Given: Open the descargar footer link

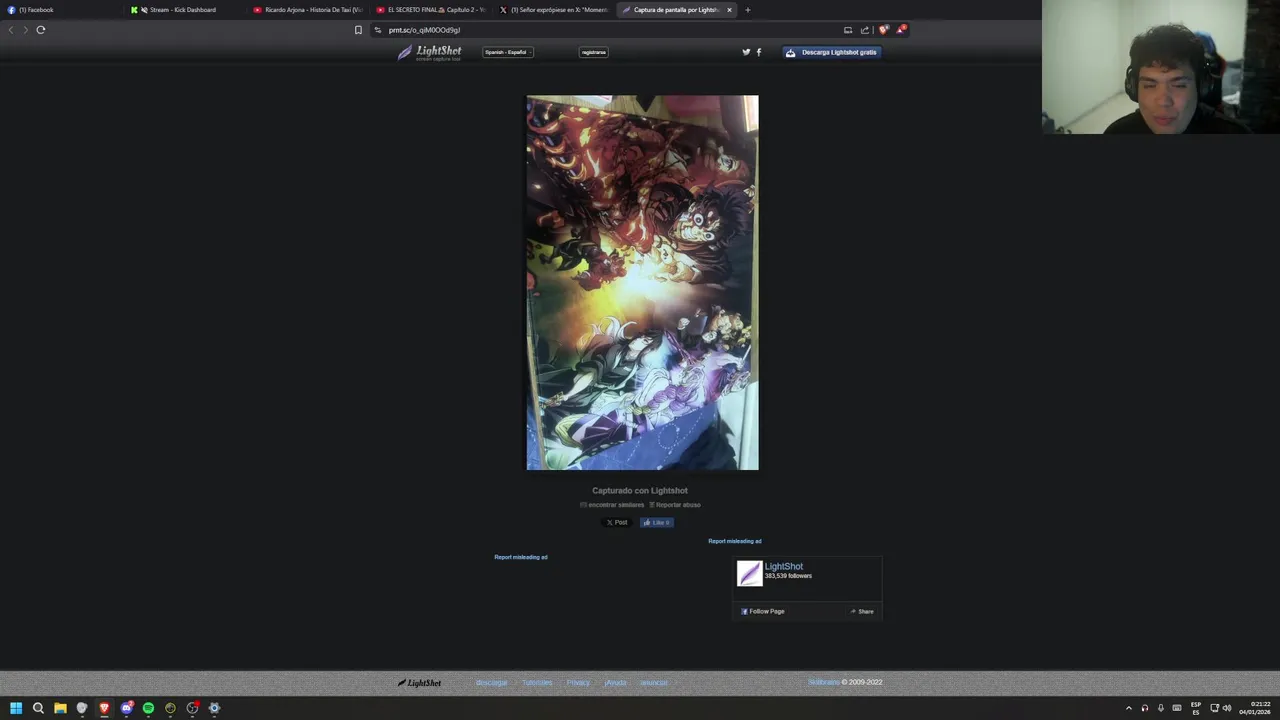Looking at the screenshot, I should (492, 683).
